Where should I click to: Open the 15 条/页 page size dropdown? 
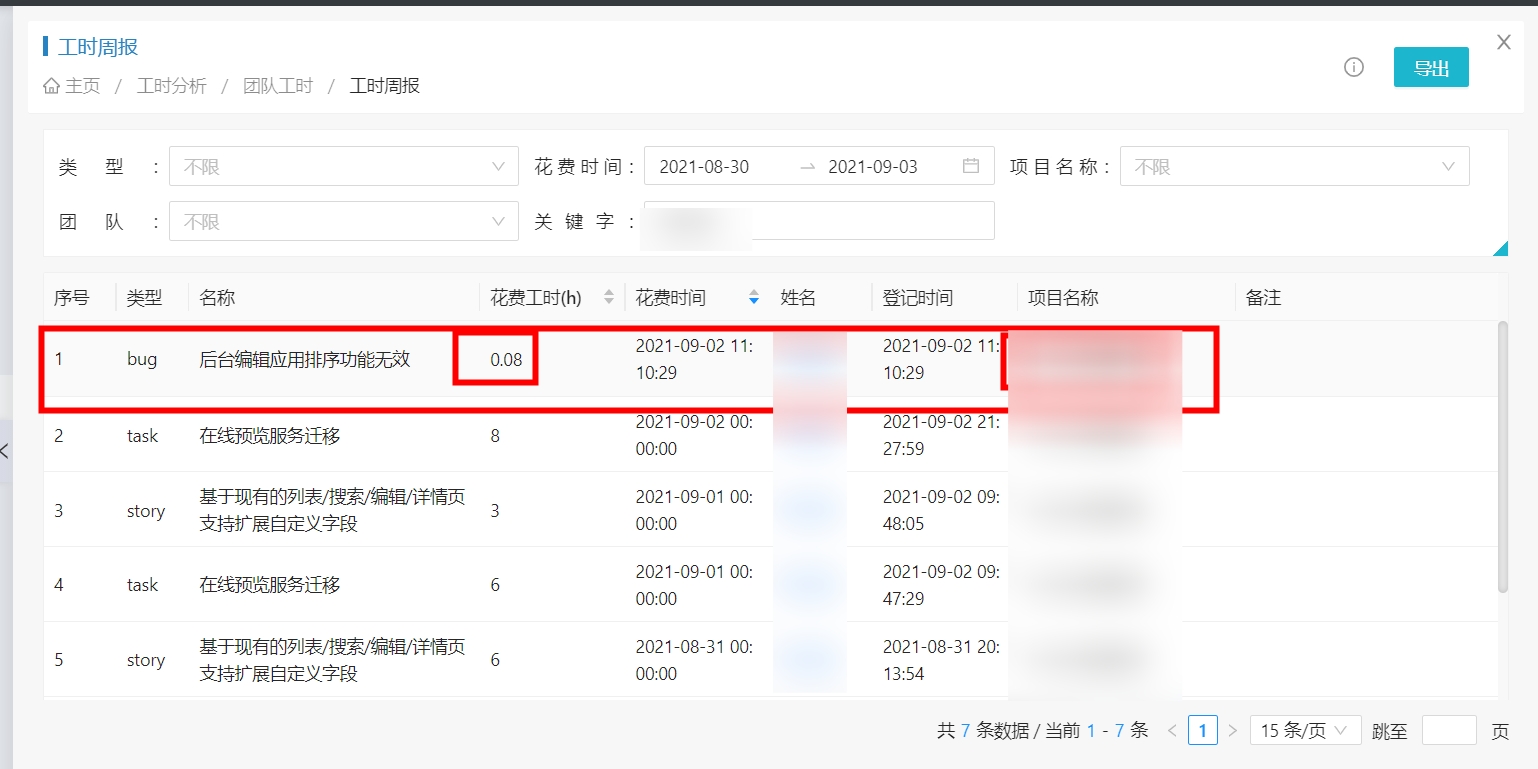1305,731
